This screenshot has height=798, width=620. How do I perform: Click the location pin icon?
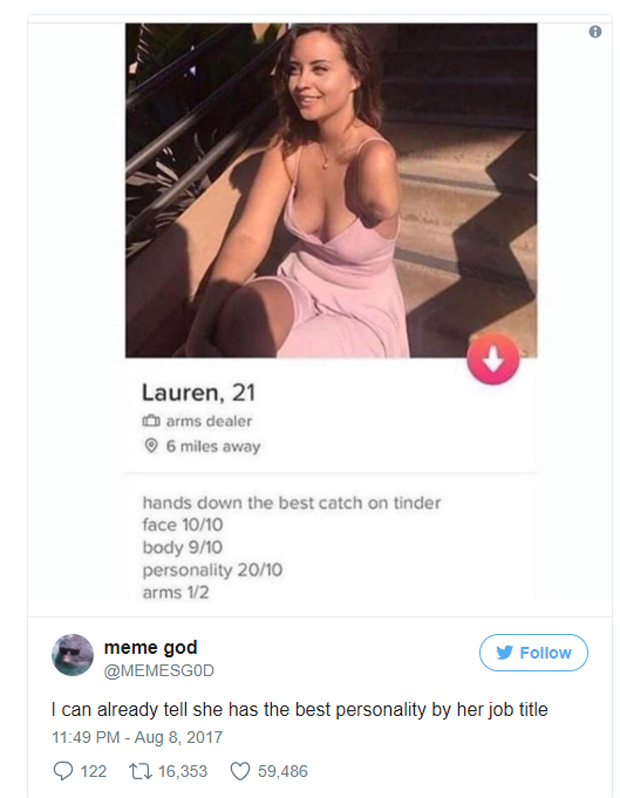click(151, 446)
